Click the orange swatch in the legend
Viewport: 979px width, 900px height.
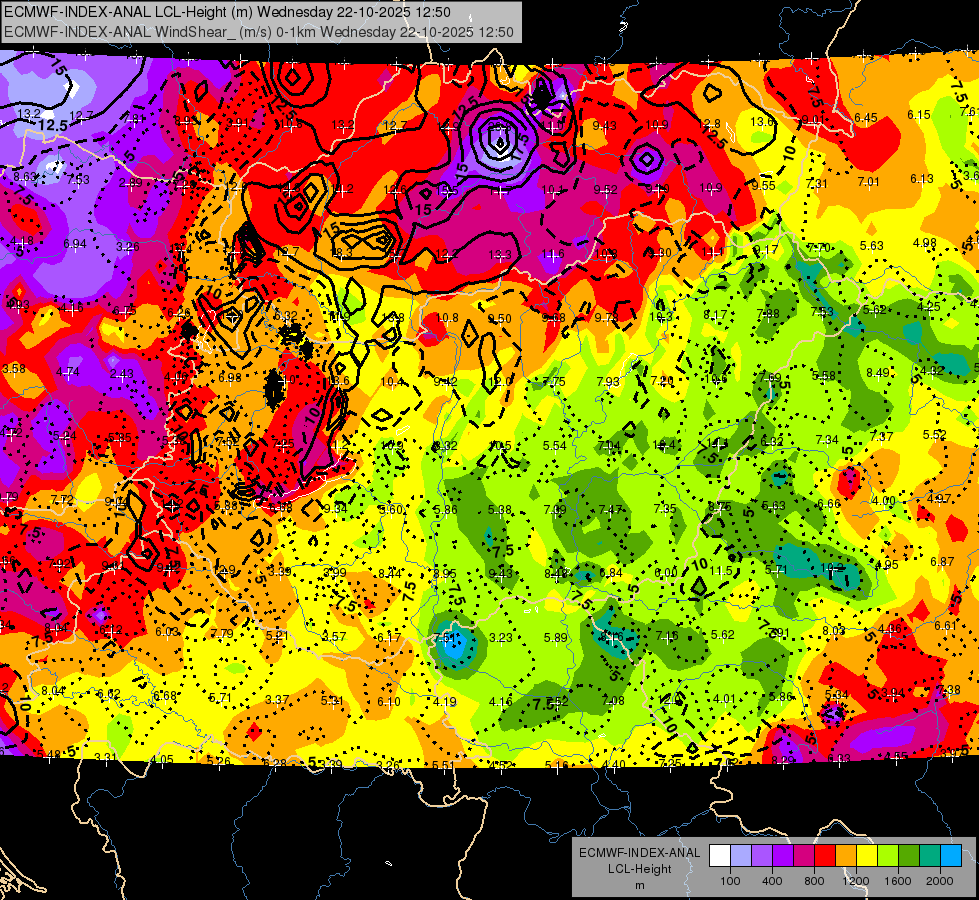tap(847, 855)
